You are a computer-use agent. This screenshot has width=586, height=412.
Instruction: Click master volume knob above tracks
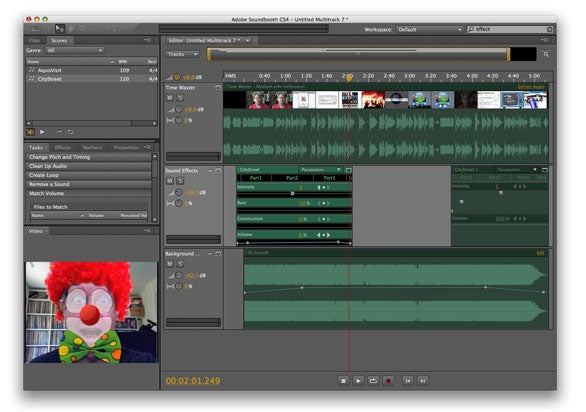[x=177, y=77]
